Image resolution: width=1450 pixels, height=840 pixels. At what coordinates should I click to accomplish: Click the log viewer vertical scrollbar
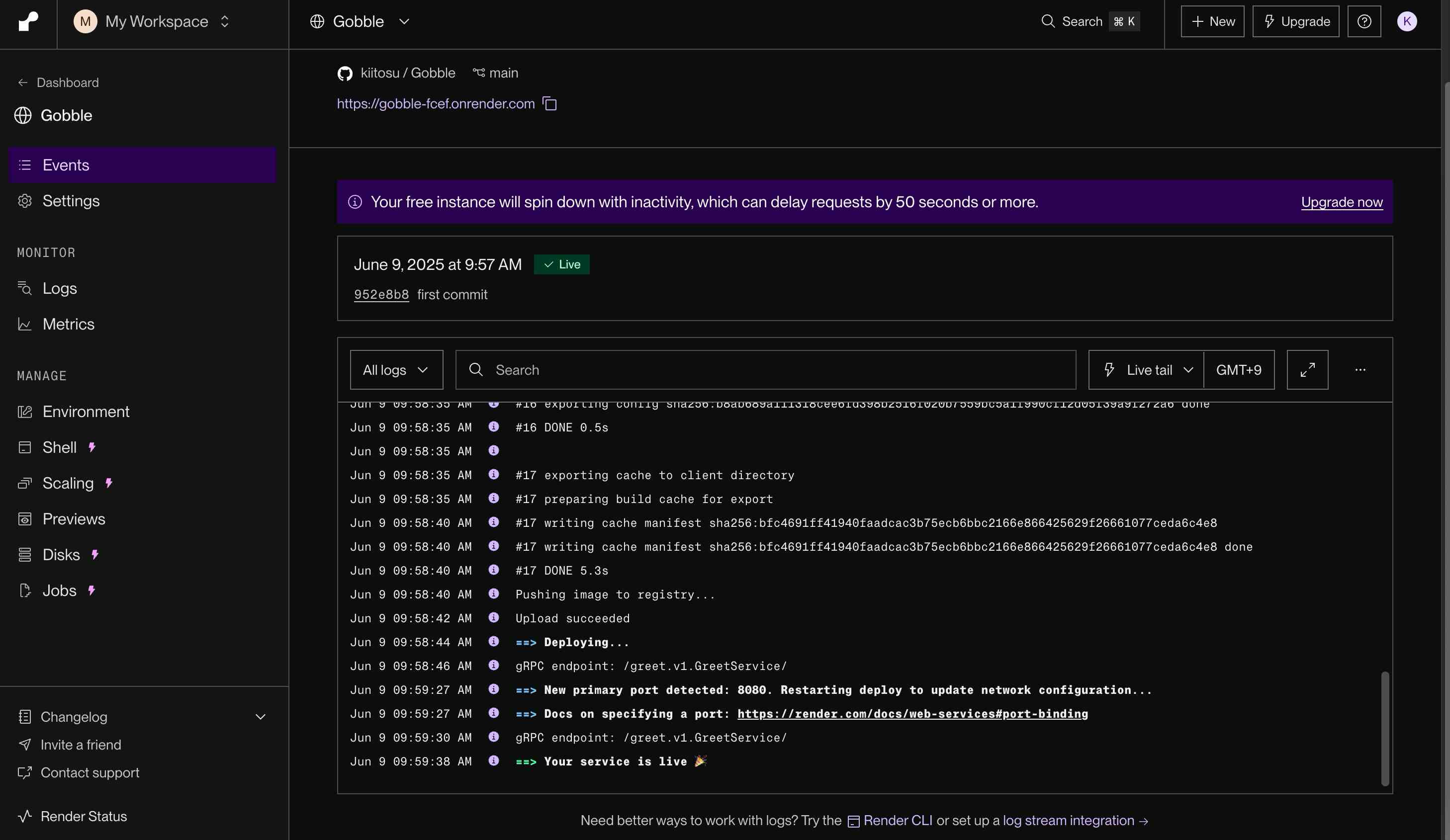point(1385,728)
